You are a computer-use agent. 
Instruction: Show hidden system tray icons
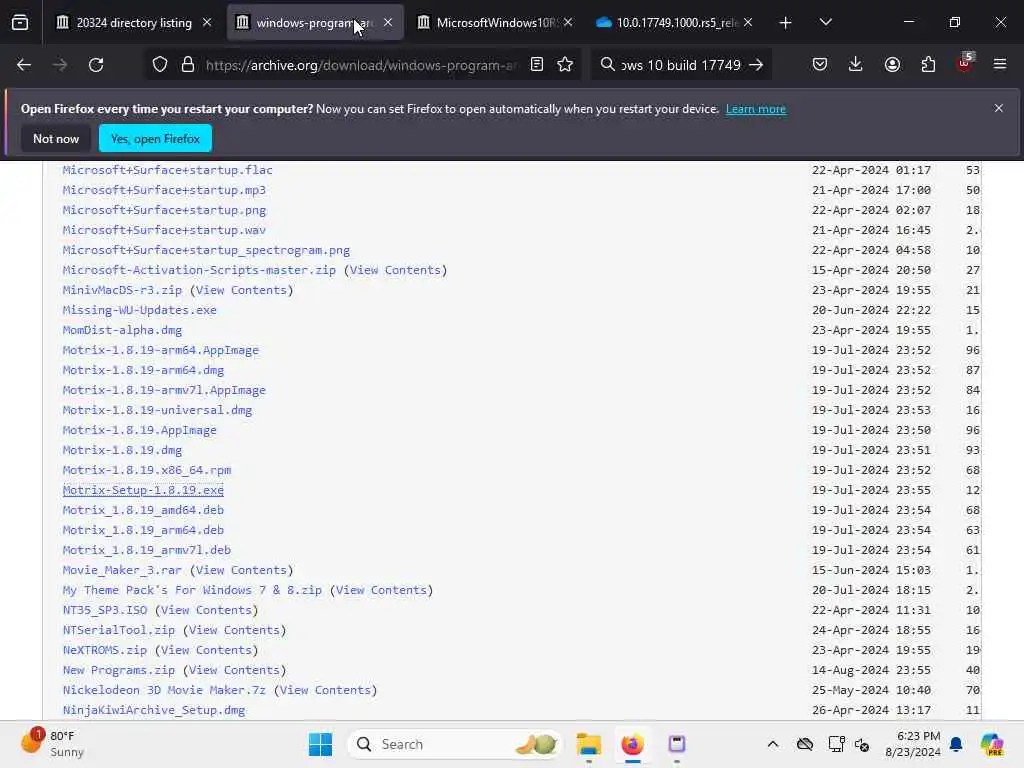pos(773,744)
